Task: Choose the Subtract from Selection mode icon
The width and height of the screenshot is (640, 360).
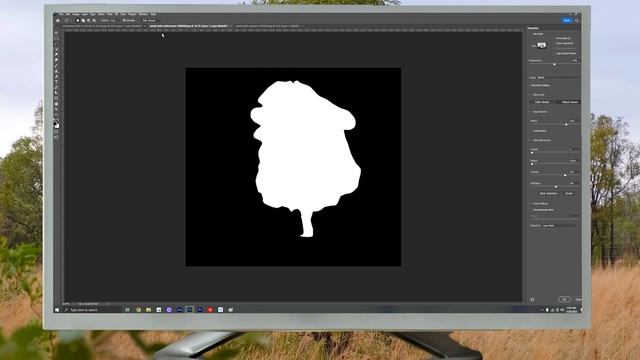Action: click(x=89, y=20)
